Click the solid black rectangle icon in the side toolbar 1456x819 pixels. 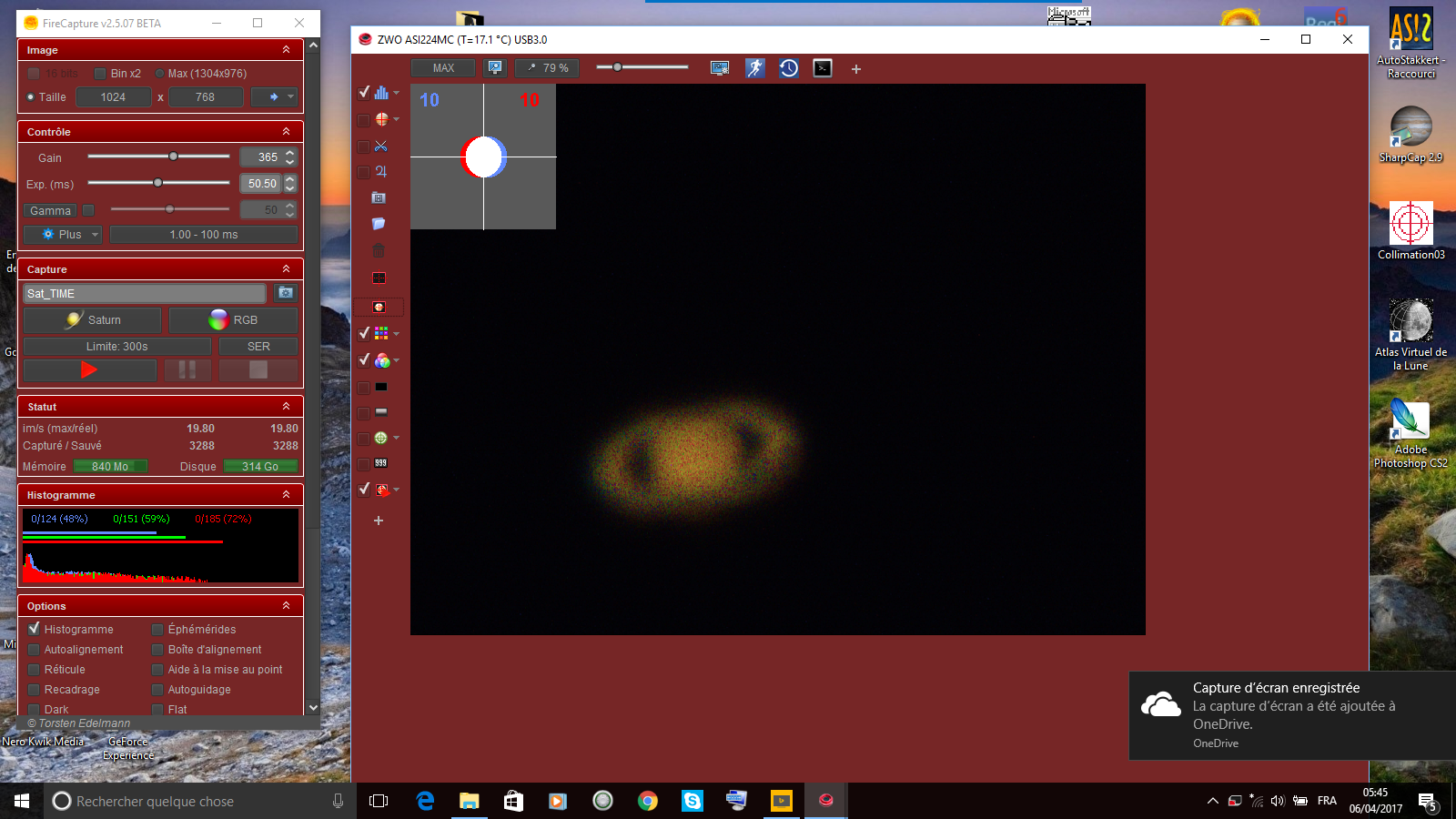tap(380, 387)
